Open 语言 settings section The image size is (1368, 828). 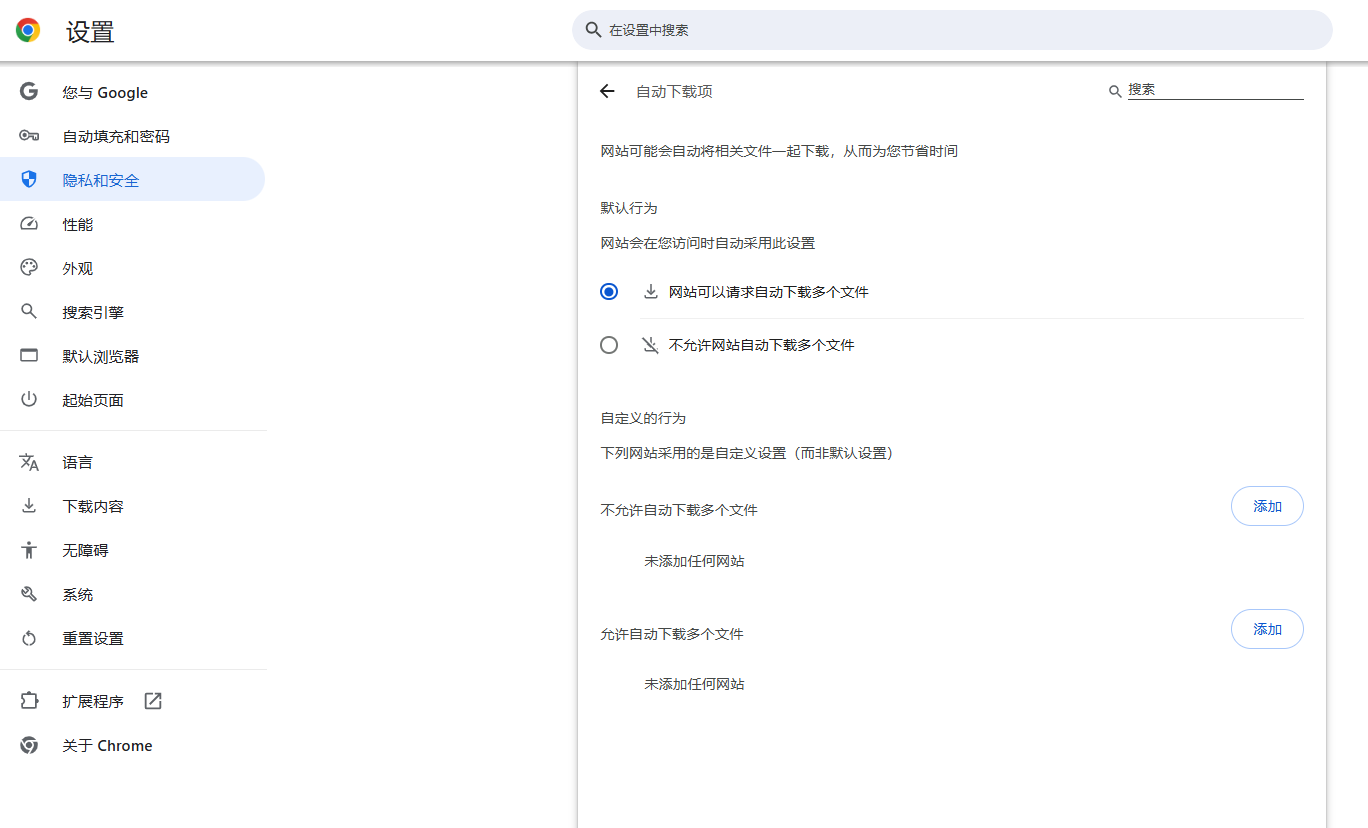(133, 462)
